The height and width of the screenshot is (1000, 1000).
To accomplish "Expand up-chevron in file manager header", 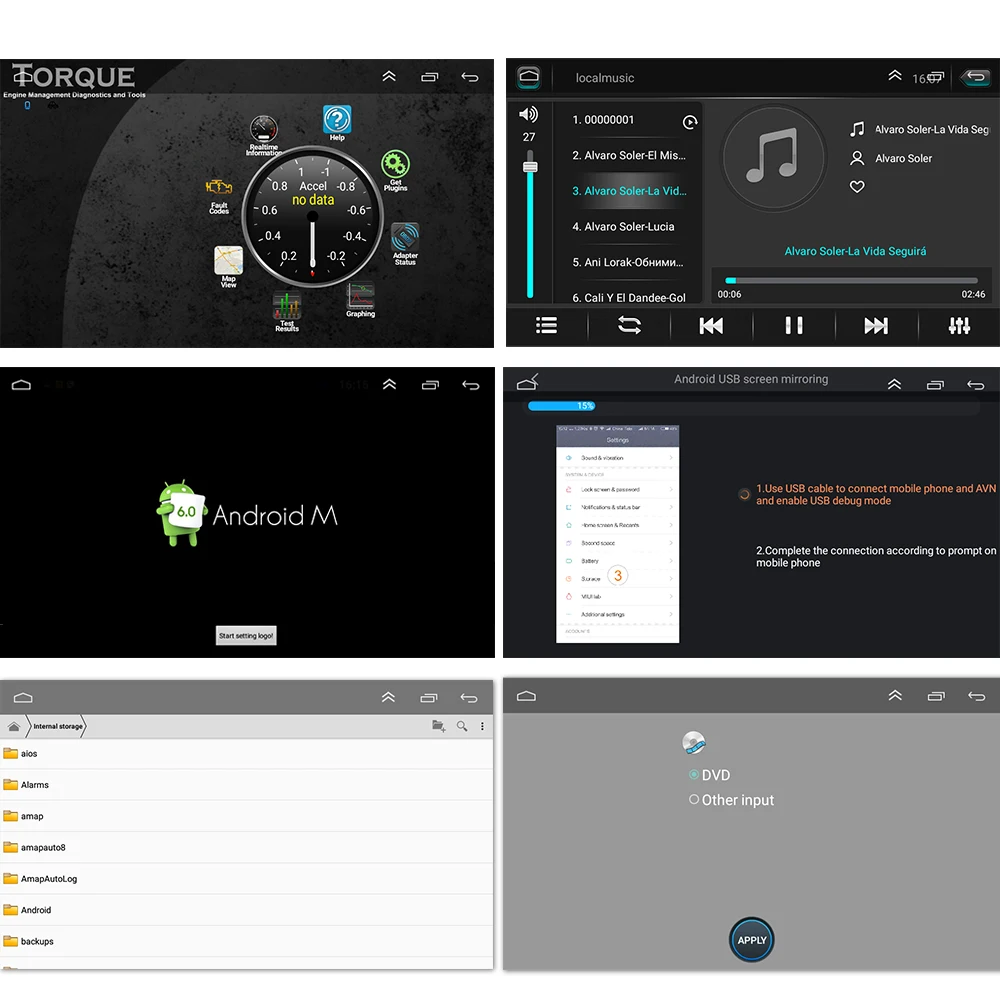I will pos(388,698).
